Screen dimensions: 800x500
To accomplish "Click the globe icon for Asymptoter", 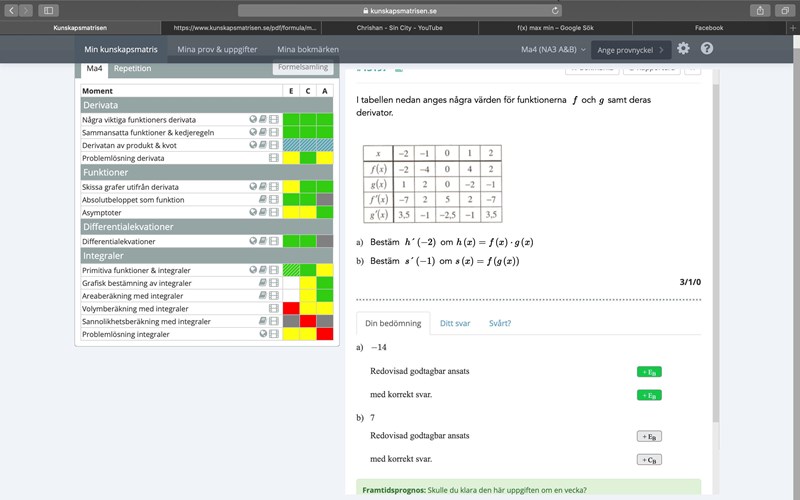I will (x=253, y=213).
